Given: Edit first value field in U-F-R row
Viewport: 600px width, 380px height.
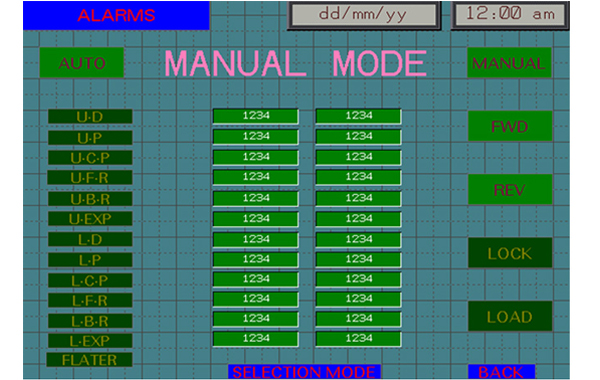Looking at the screenshot, I should point(256,177).
